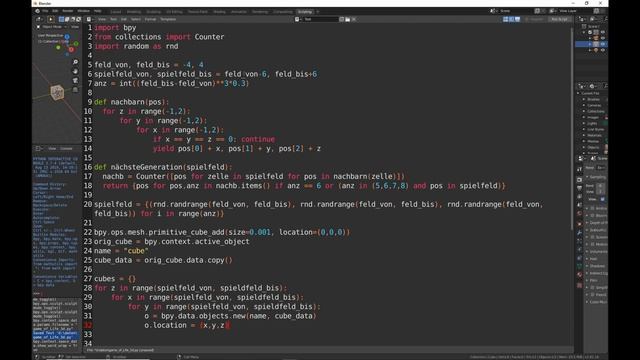Switch to the Layout workspace tab

point(116,12)
